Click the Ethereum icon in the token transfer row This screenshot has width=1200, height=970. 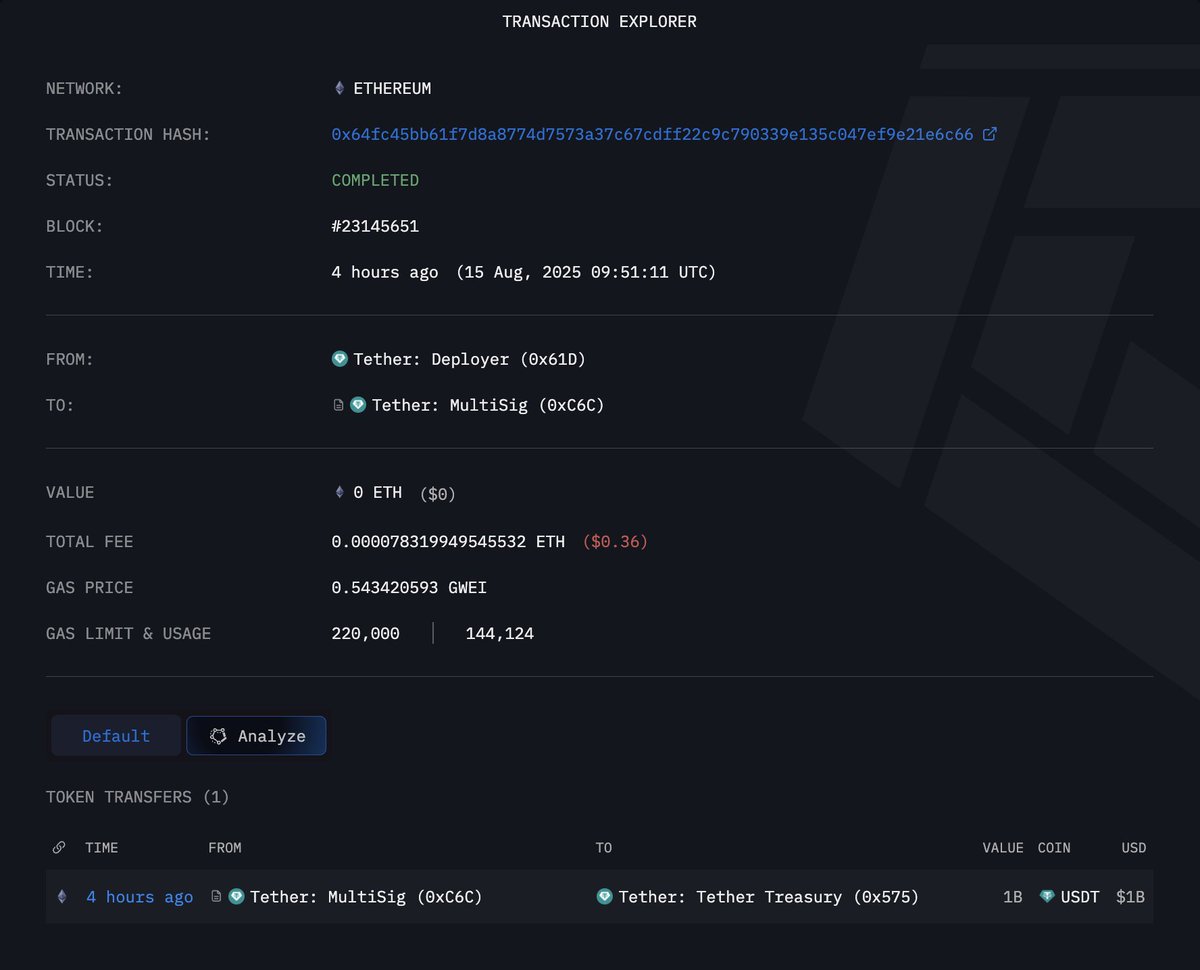pyautogui.click(x=62, y=897)
